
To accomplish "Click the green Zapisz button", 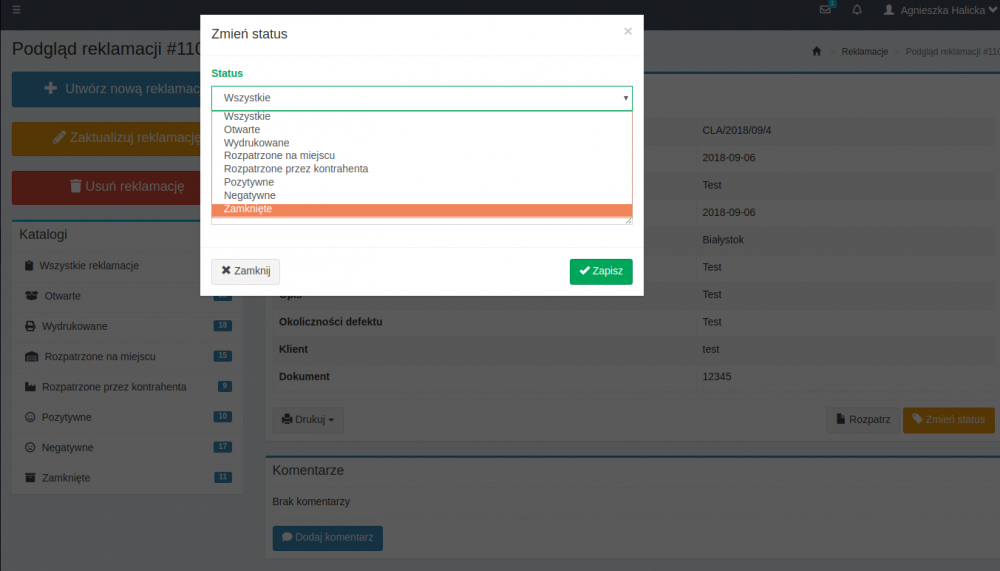I will click(x=601, y=271).
